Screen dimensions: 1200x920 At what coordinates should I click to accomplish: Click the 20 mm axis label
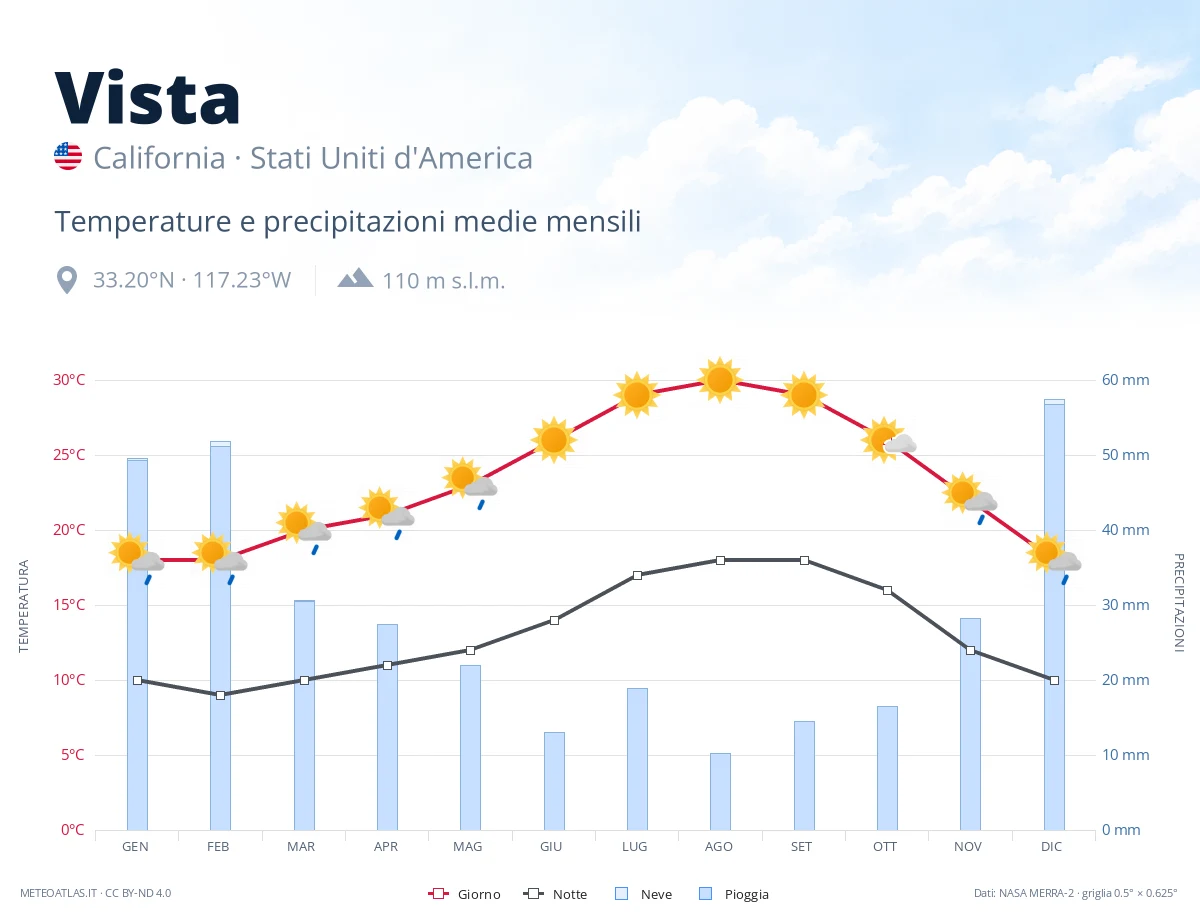click(1126, 680)
